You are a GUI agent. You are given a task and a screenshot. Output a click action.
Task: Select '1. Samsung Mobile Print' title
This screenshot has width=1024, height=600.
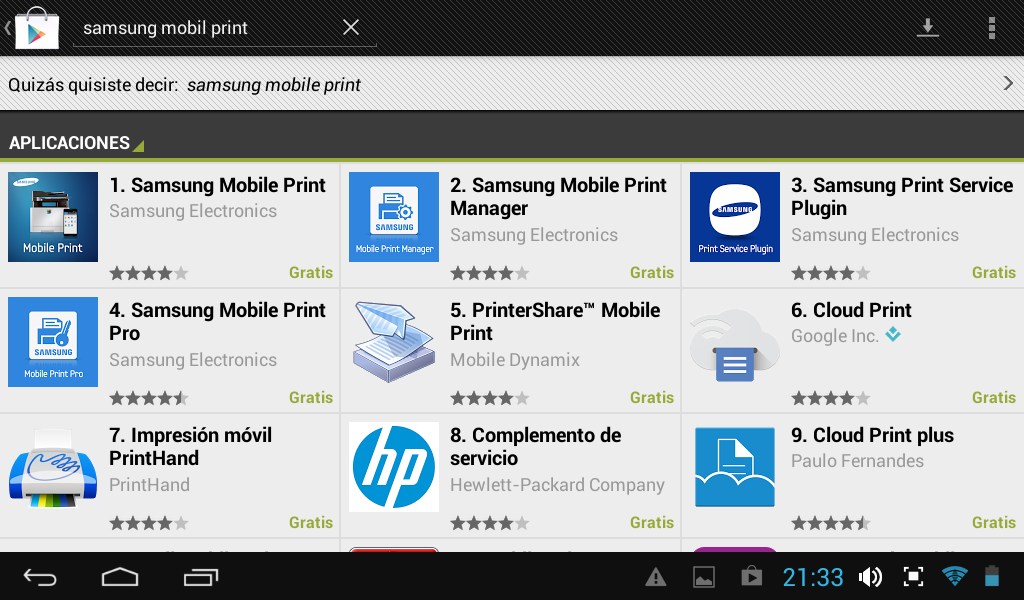coord(217,185)
